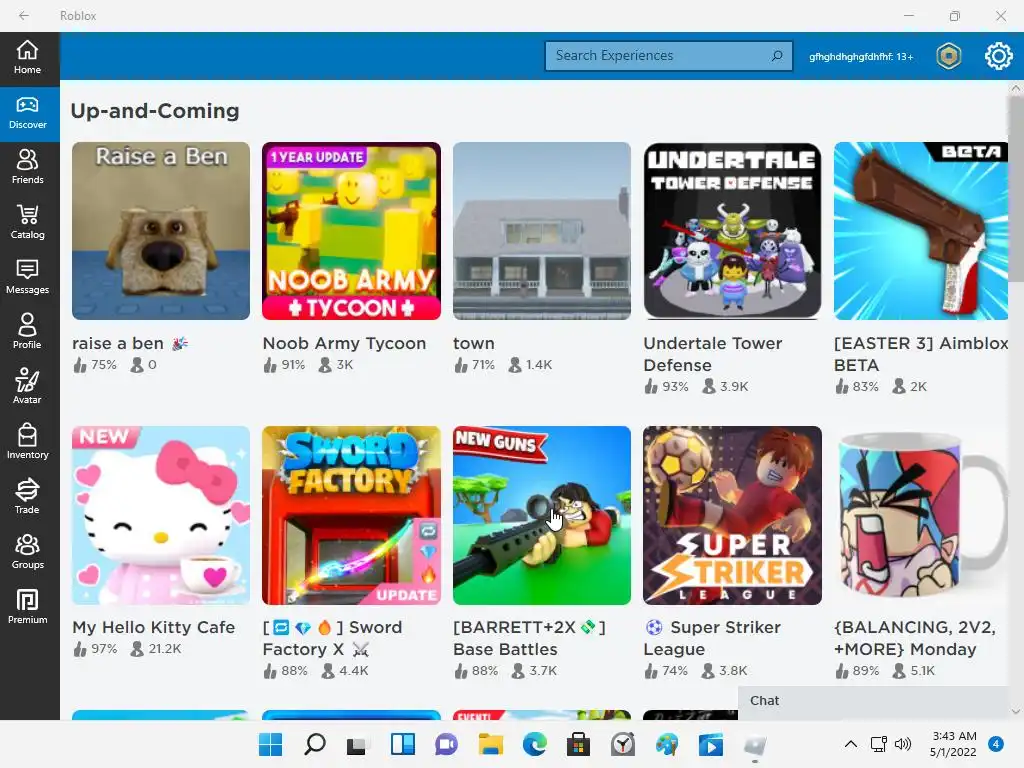The image size is (1024, 768).
Task: Open the Windows Start menu
Action: tap(270, 744)
